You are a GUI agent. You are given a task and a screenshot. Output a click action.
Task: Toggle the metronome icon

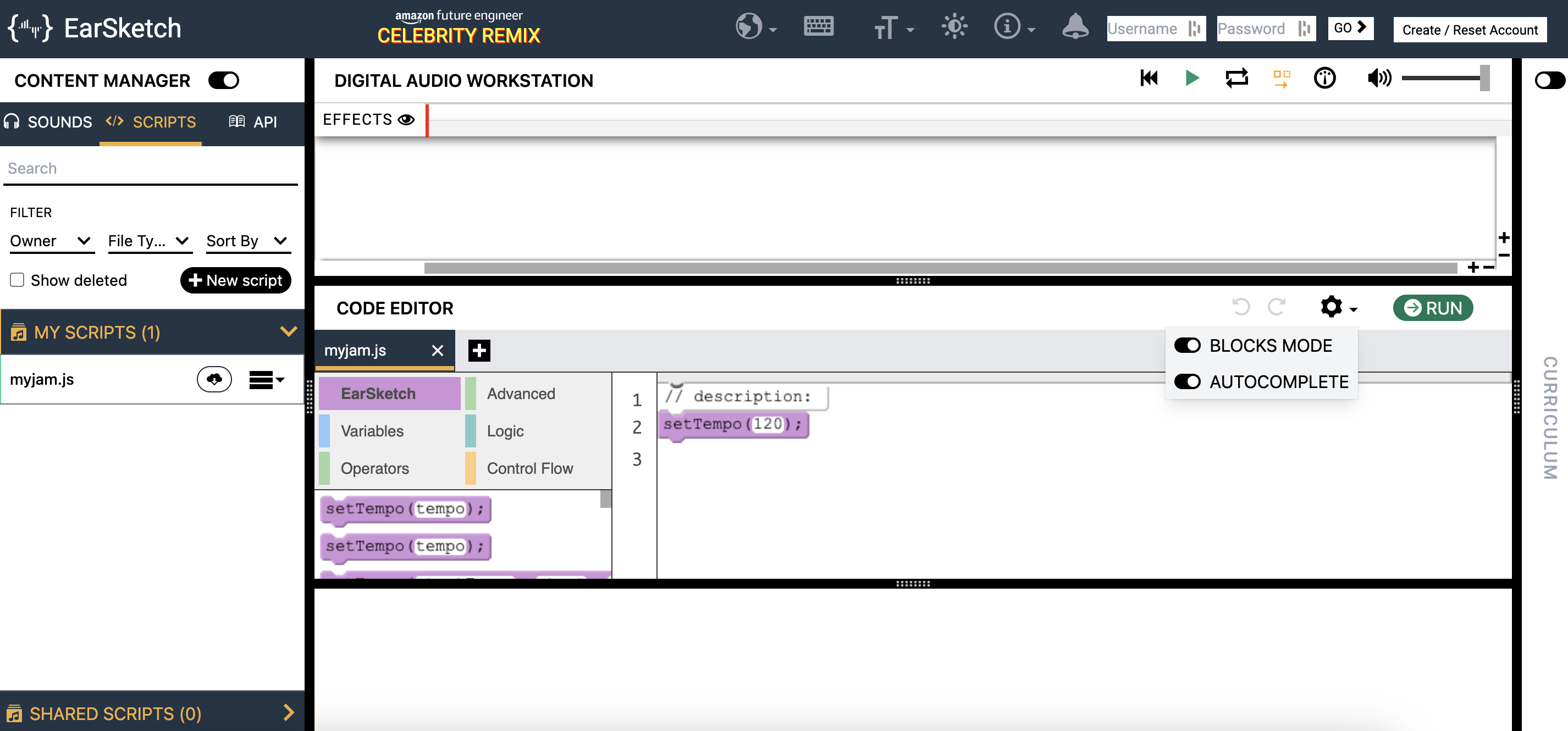[x=1324, y=78]
